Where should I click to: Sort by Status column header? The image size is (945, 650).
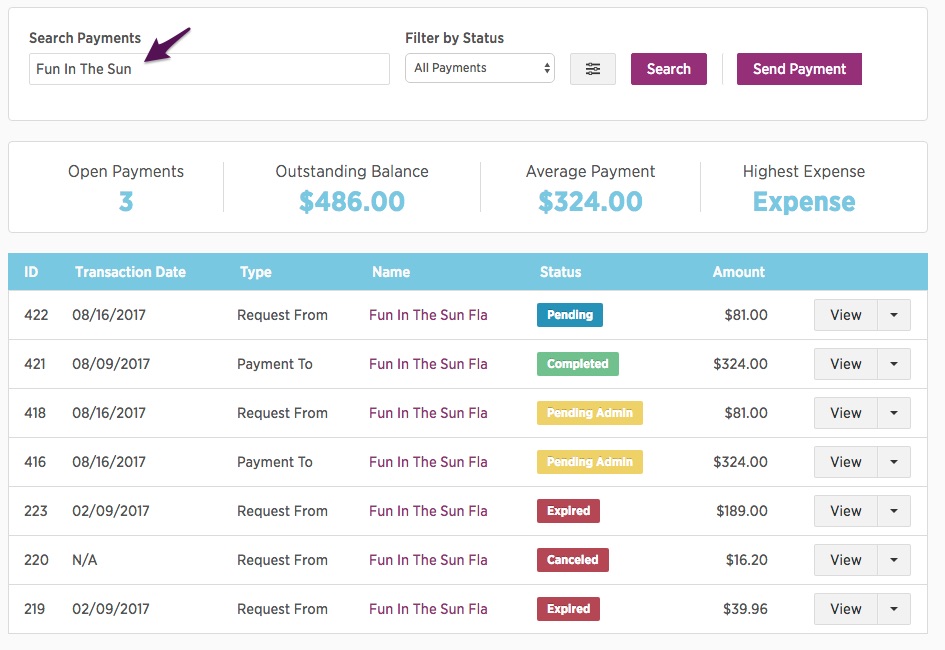point(560,272)
